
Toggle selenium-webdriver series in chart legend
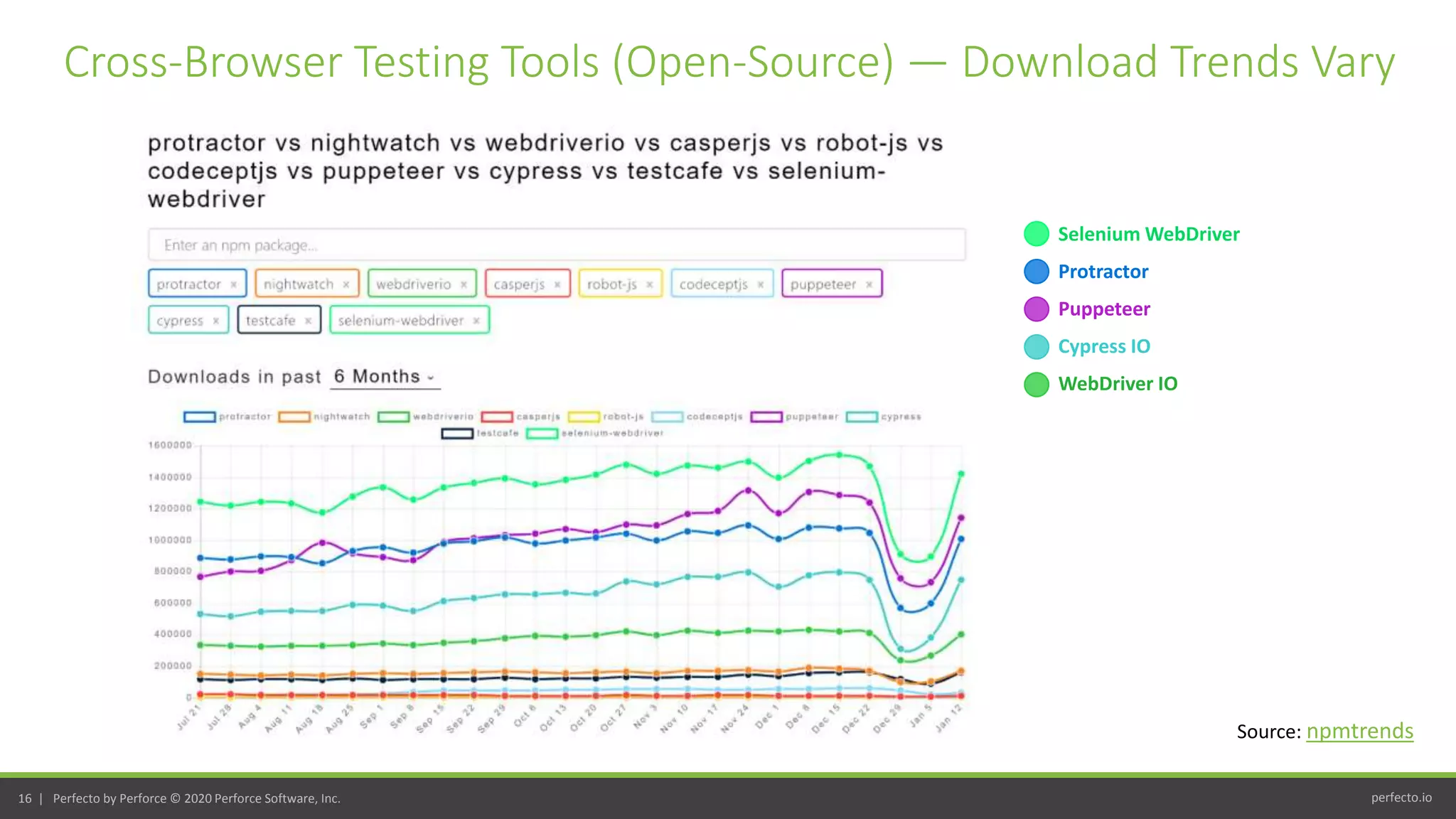pos(595,433)
